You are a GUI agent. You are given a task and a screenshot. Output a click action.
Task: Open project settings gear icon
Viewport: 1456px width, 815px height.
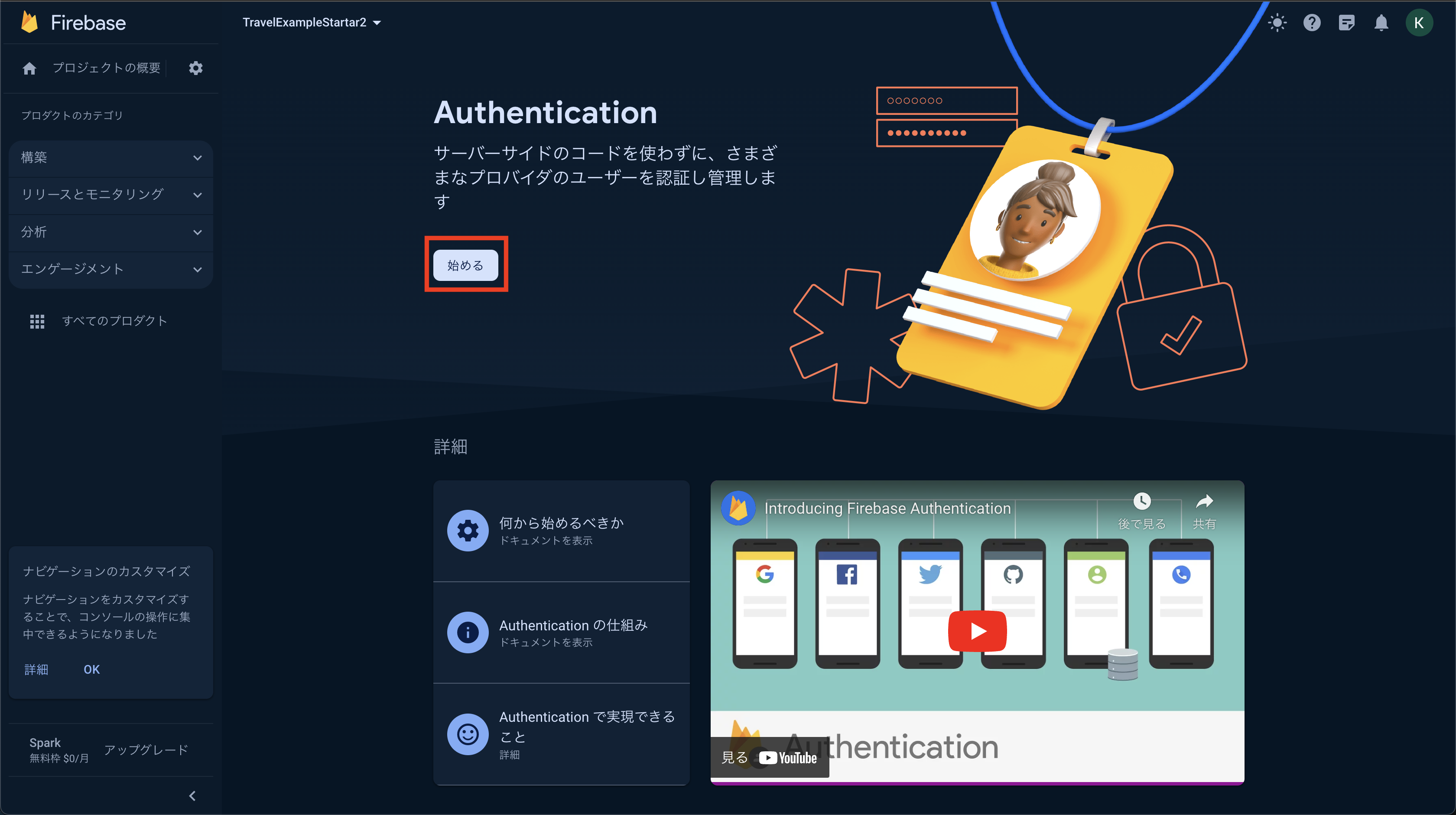tap(195, 68)
